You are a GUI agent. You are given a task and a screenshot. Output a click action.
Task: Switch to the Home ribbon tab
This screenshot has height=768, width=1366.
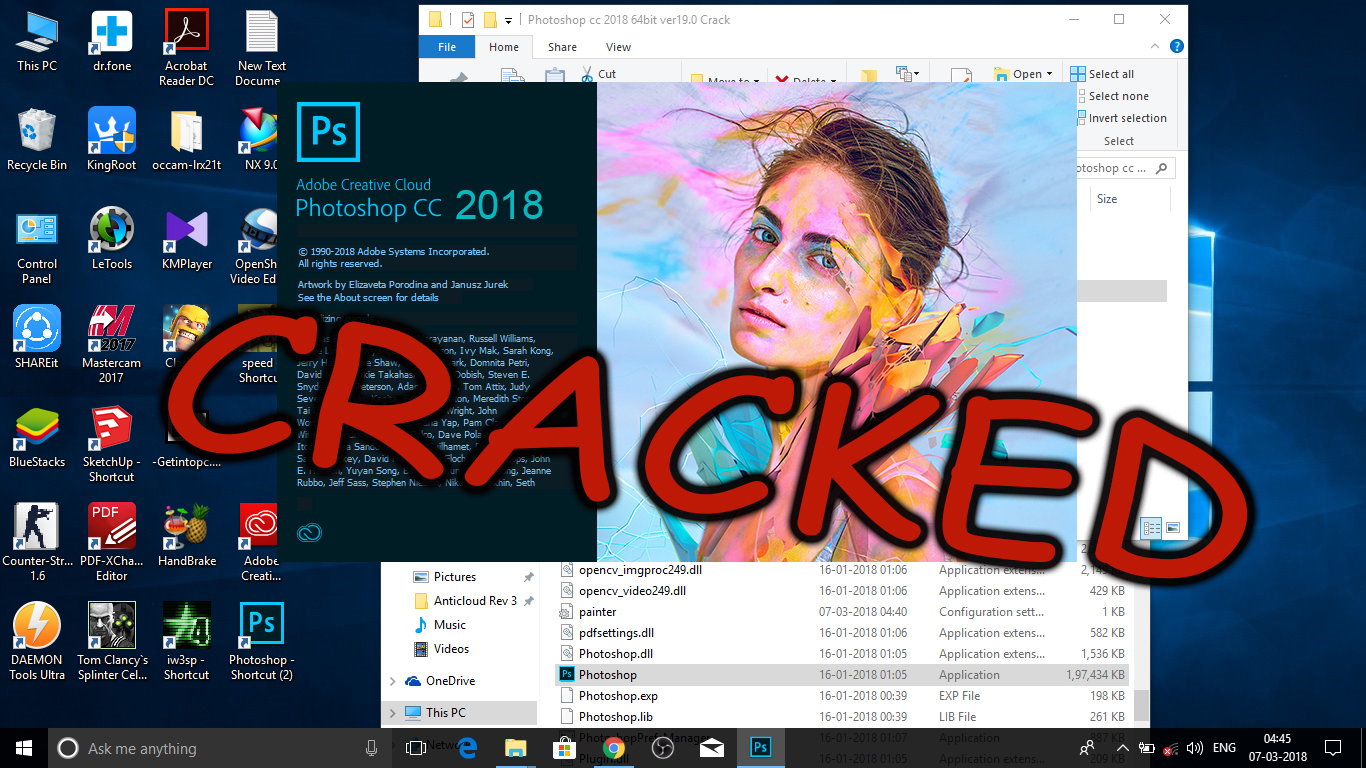pyautogui.click(x=504, y=47)
